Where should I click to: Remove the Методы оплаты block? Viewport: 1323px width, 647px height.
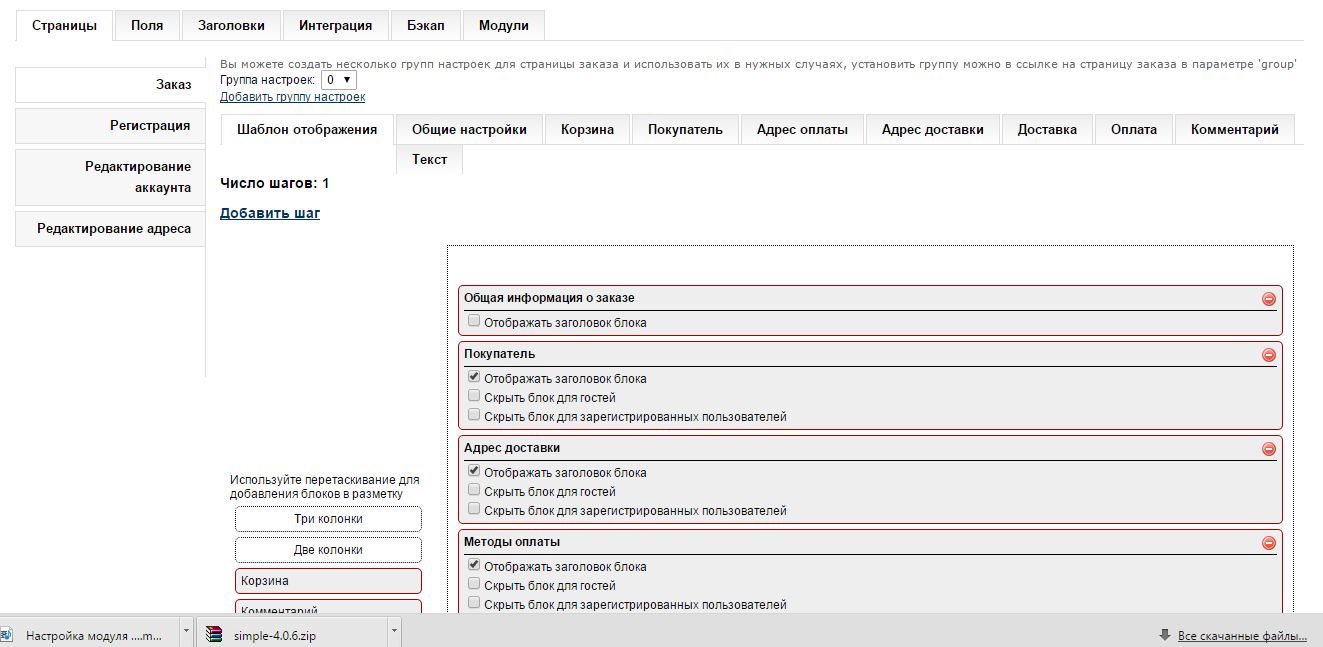[x=1268, y=543]
